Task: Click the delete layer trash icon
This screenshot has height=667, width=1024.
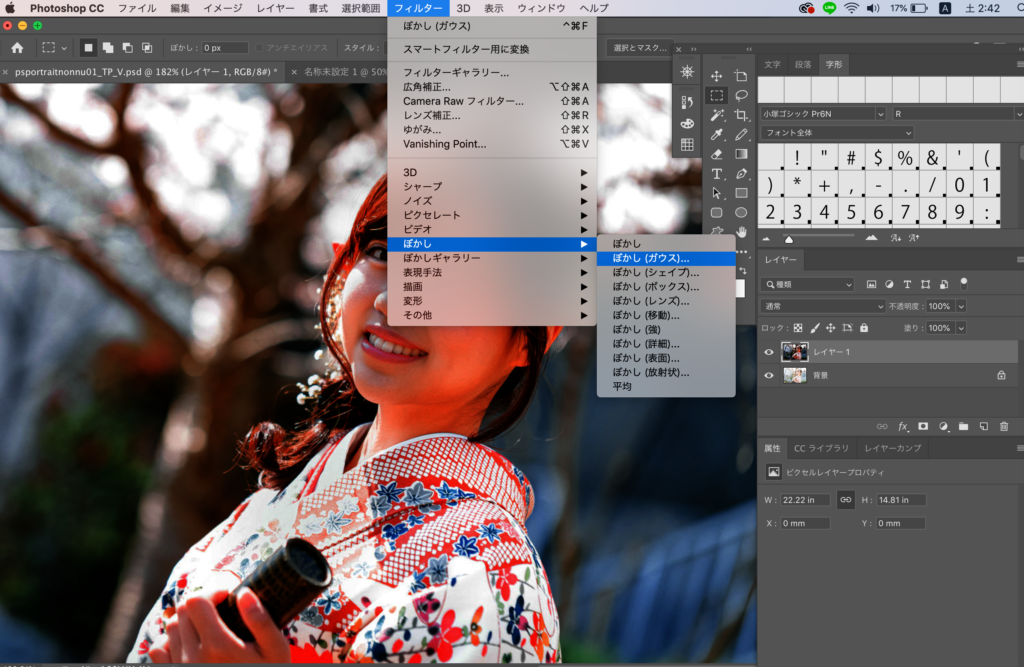Action: tap(1004, 426)
